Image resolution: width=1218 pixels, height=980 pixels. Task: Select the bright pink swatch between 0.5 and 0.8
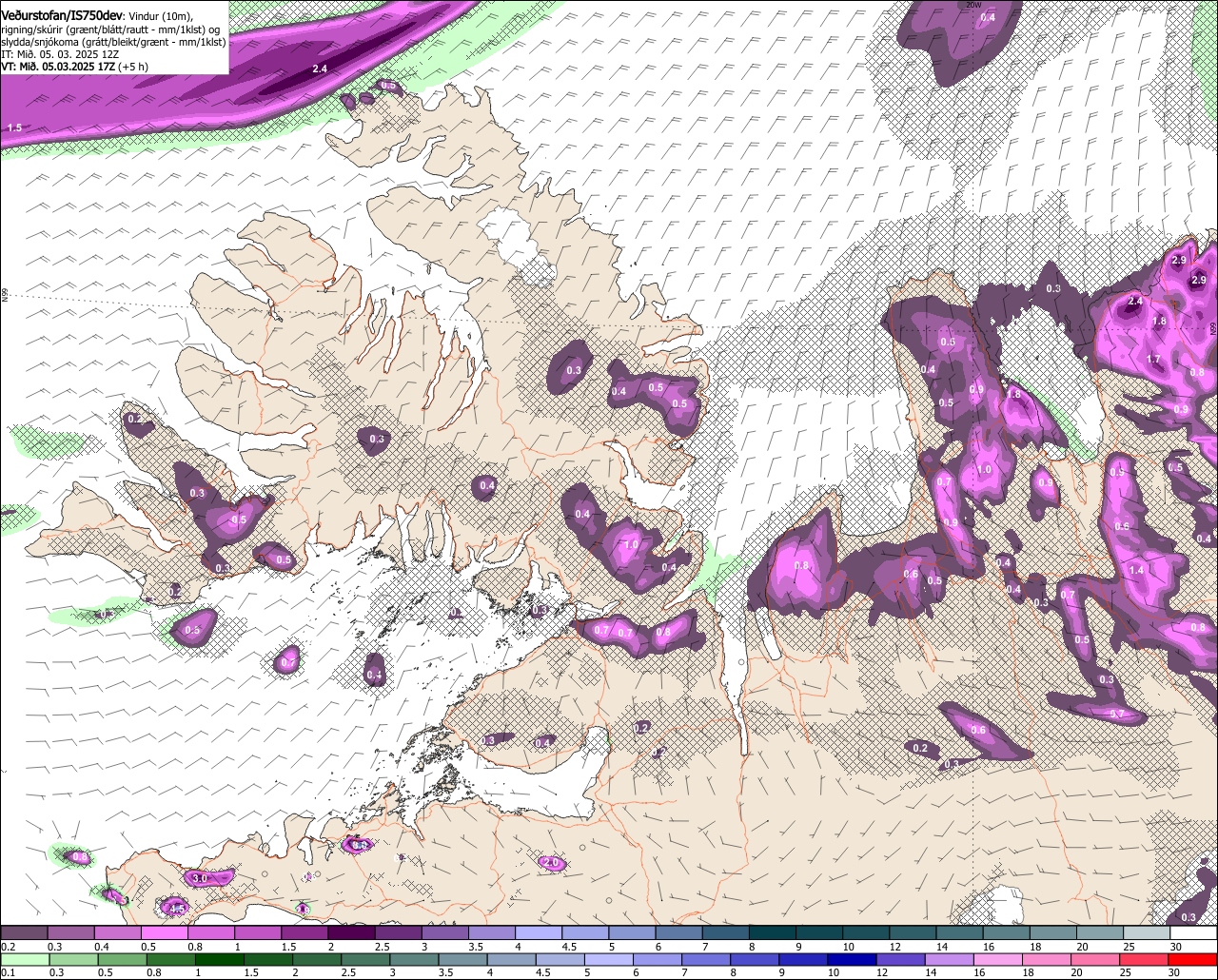click(x=164, y=933)
